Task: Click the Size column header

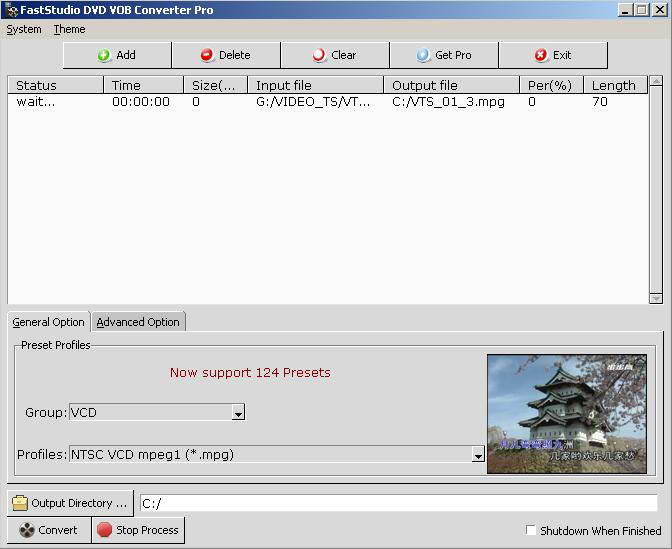Action: 216,85
